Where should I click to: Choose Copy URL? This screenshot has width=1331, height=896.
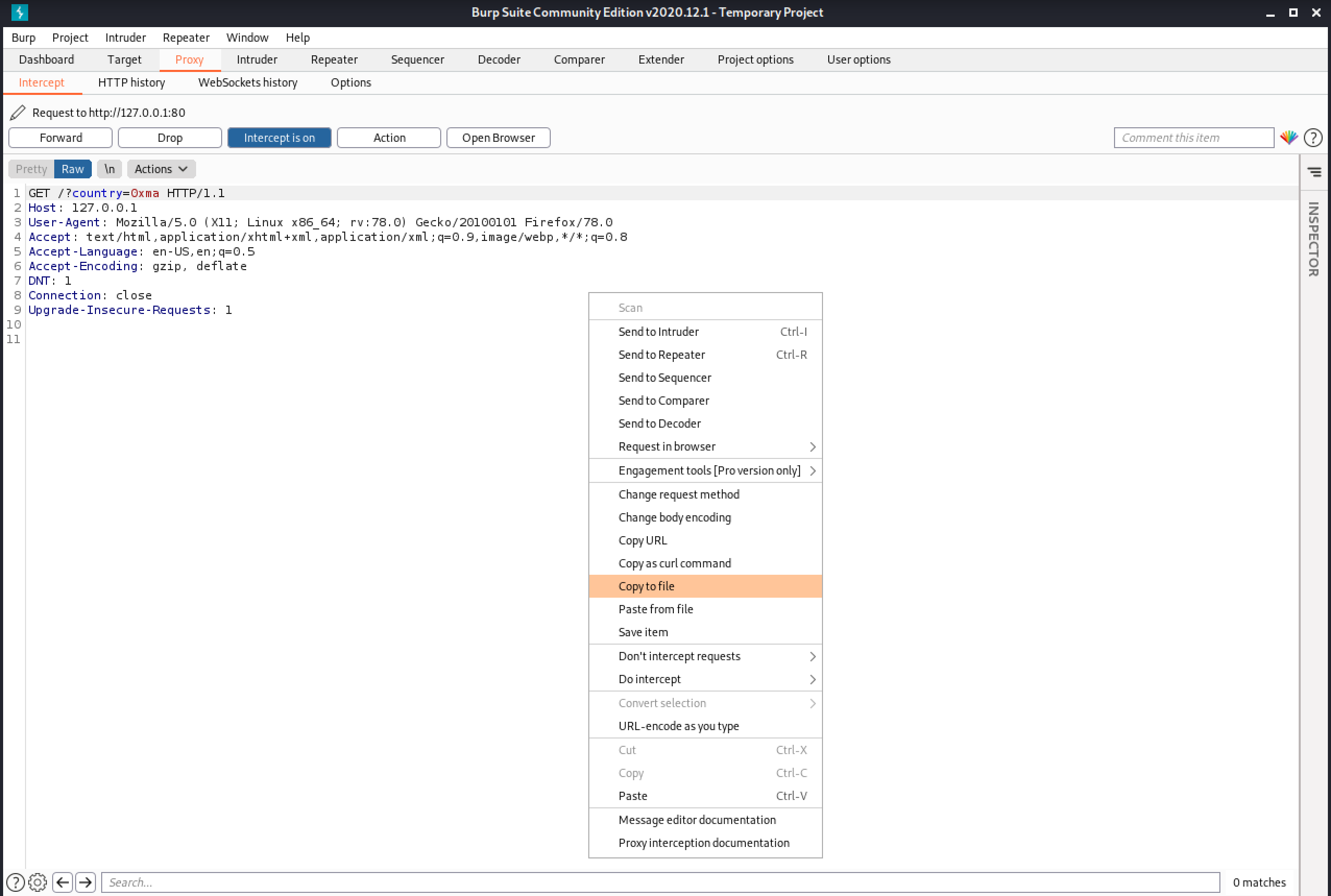click(x=705, y=540)
